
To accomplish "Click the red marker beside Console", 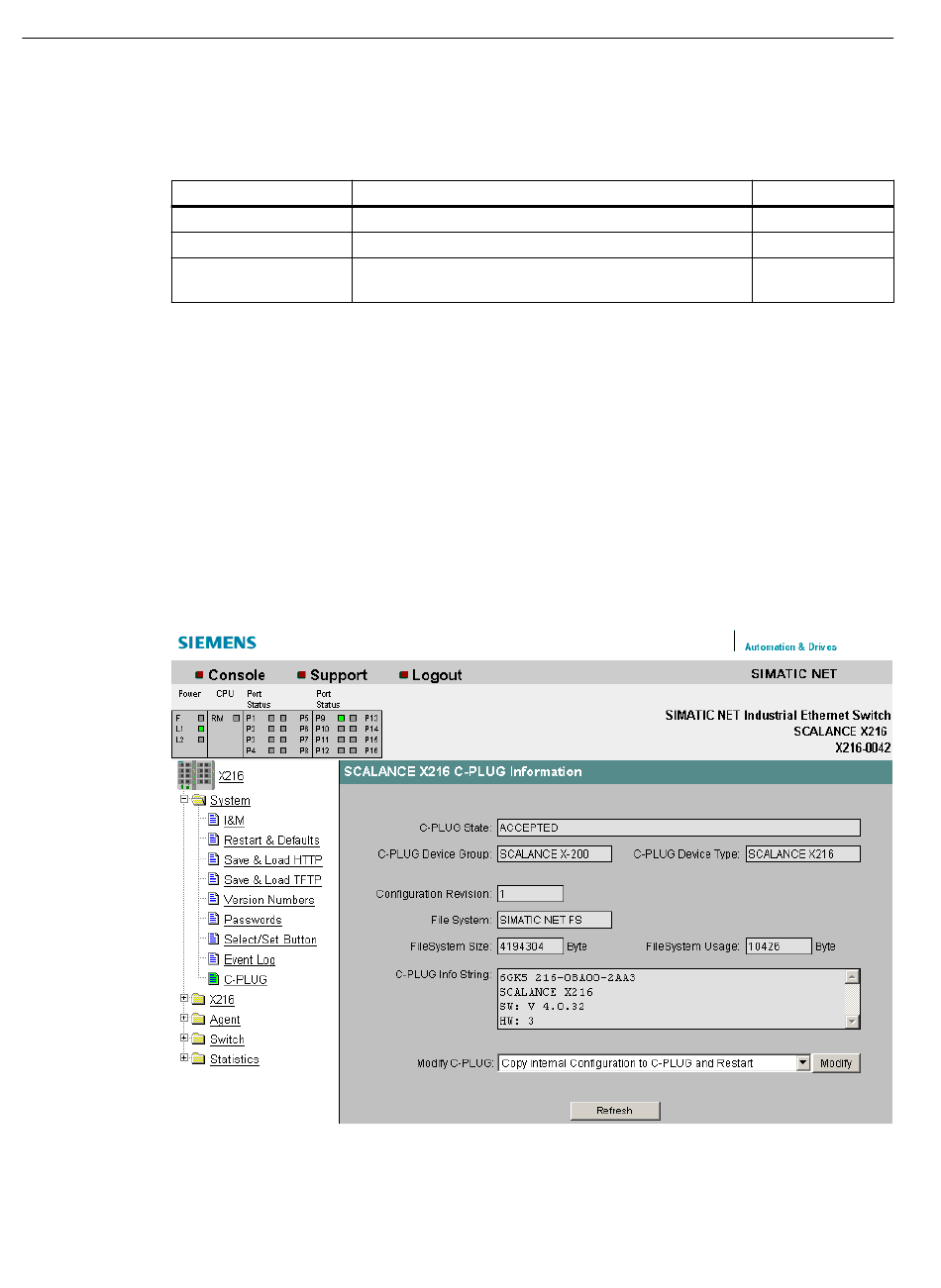I will click(x=199, y=675).
